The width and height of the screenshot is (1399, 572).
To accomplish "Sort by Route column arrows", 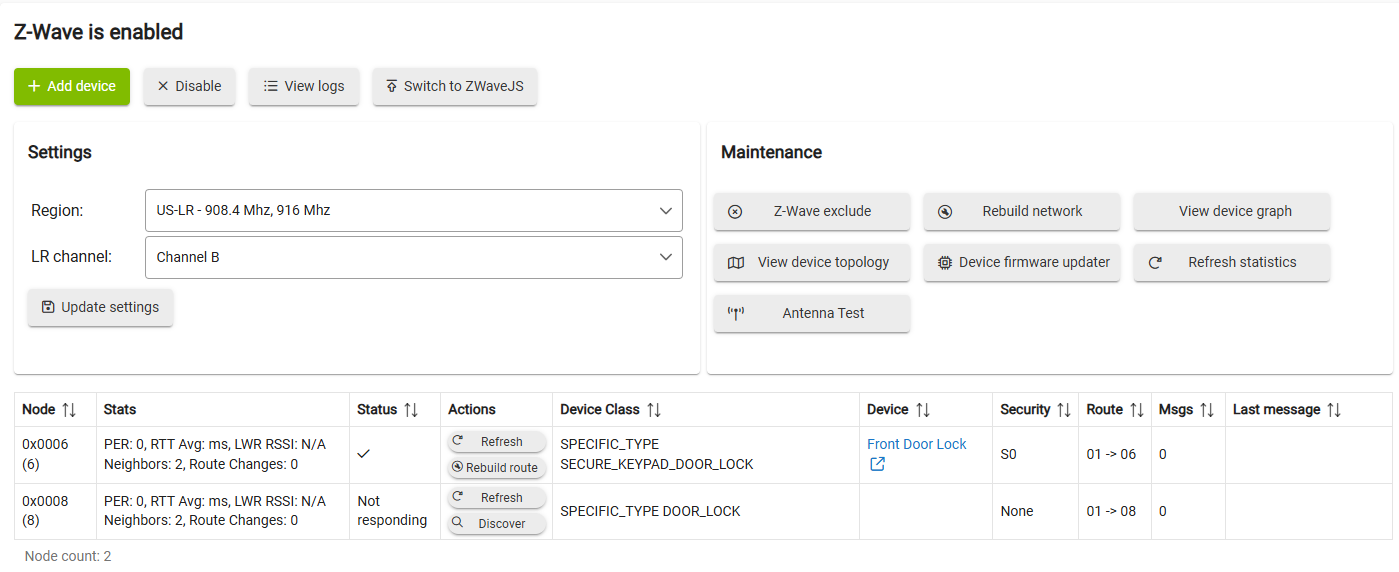I will coord(1137,410).
